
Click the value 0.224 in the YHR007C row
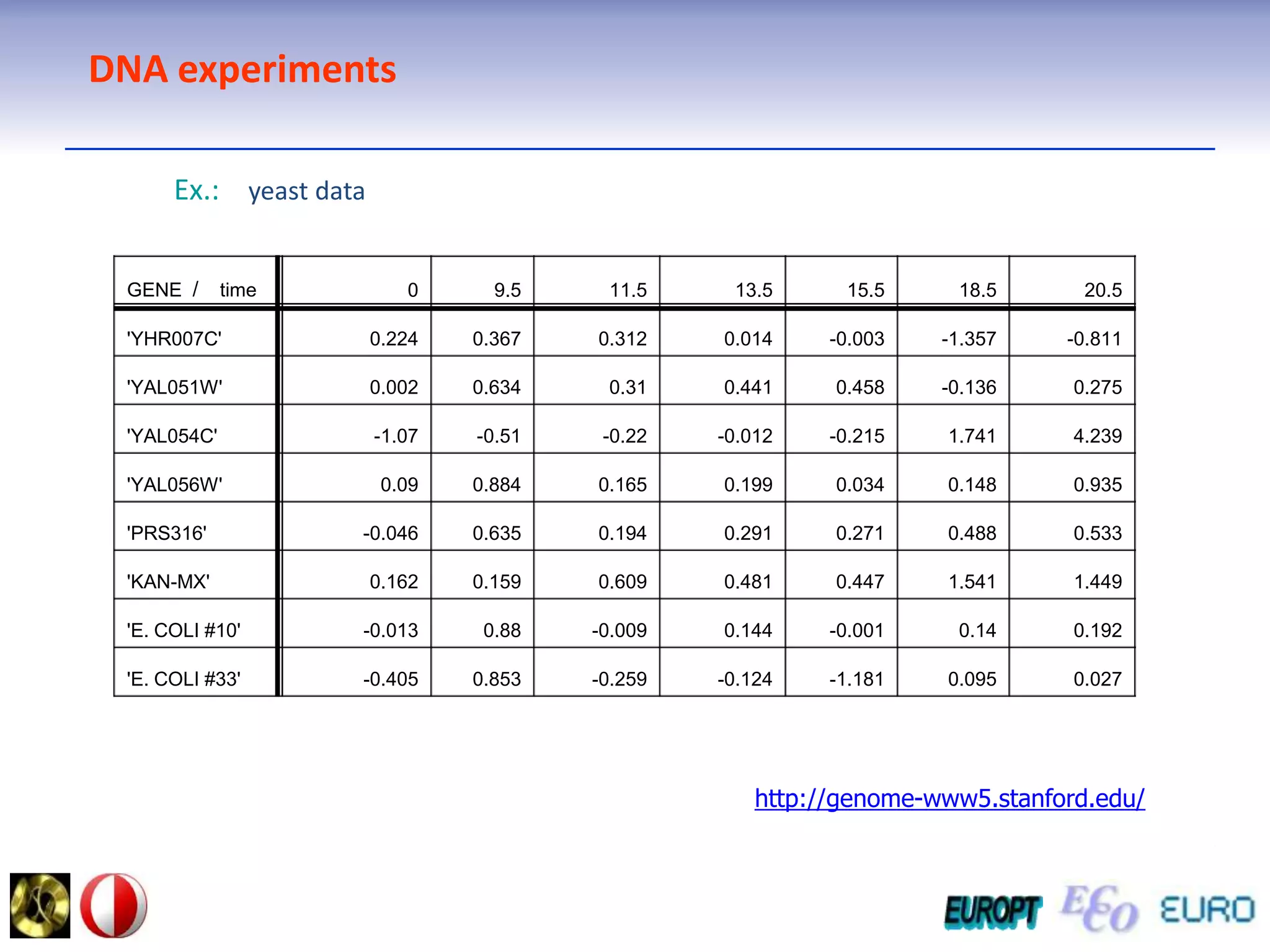tap(394, 338)
